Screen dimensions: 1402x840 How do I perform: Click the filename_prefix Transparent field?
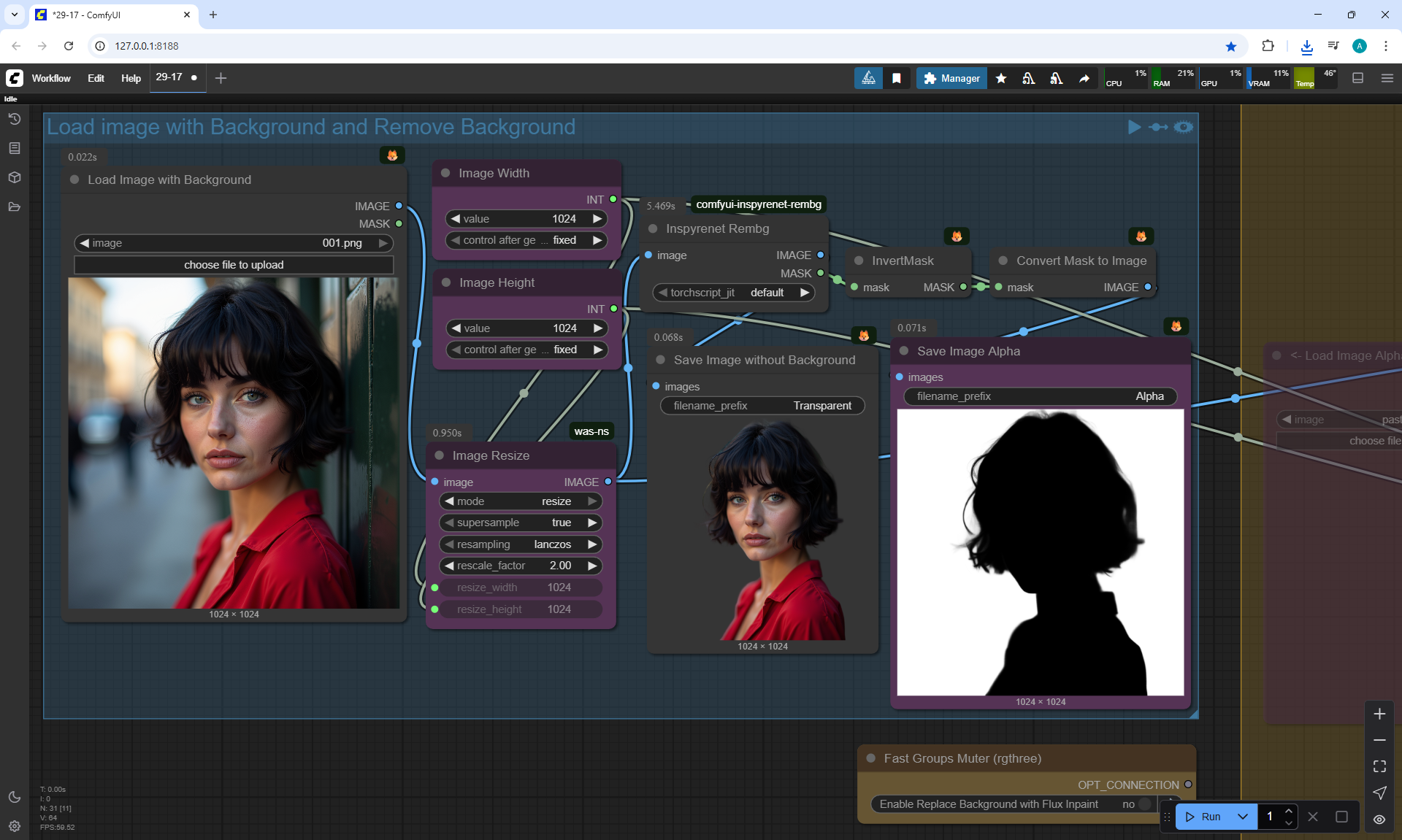tap(762, 406)
